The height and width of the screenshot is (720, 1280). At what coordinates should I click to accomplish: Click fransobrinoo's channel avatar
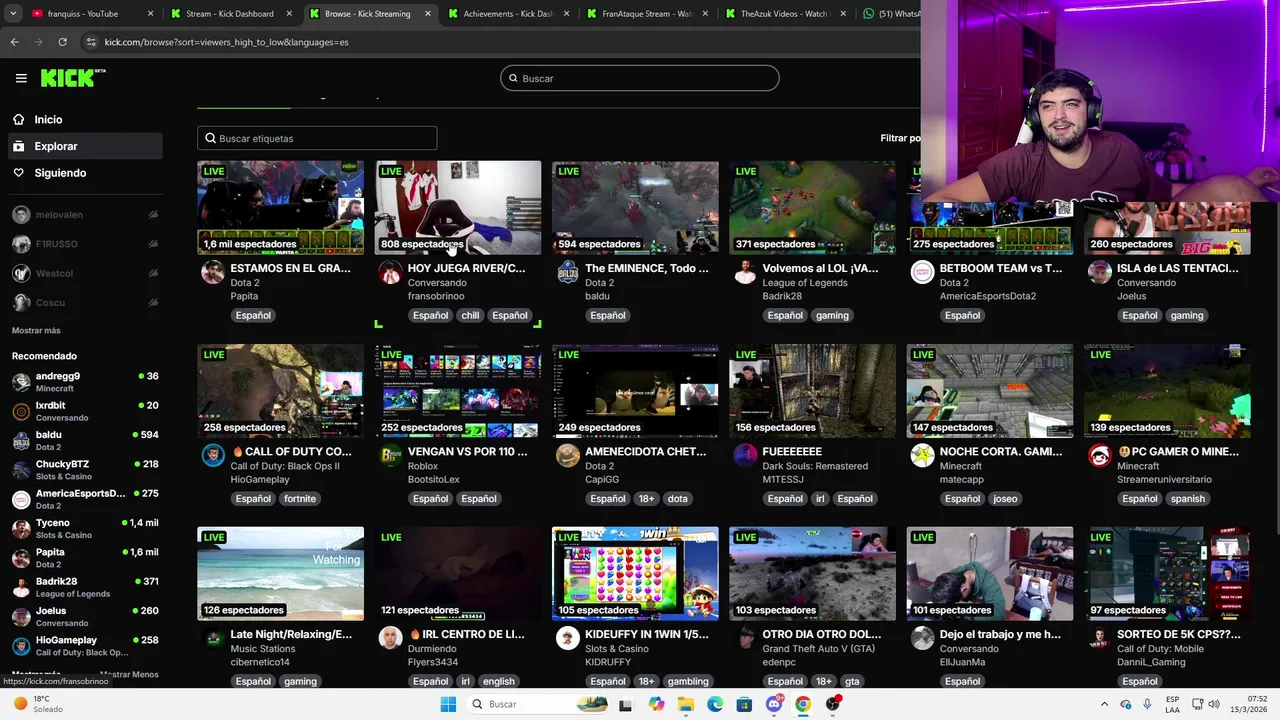(390, 273)
